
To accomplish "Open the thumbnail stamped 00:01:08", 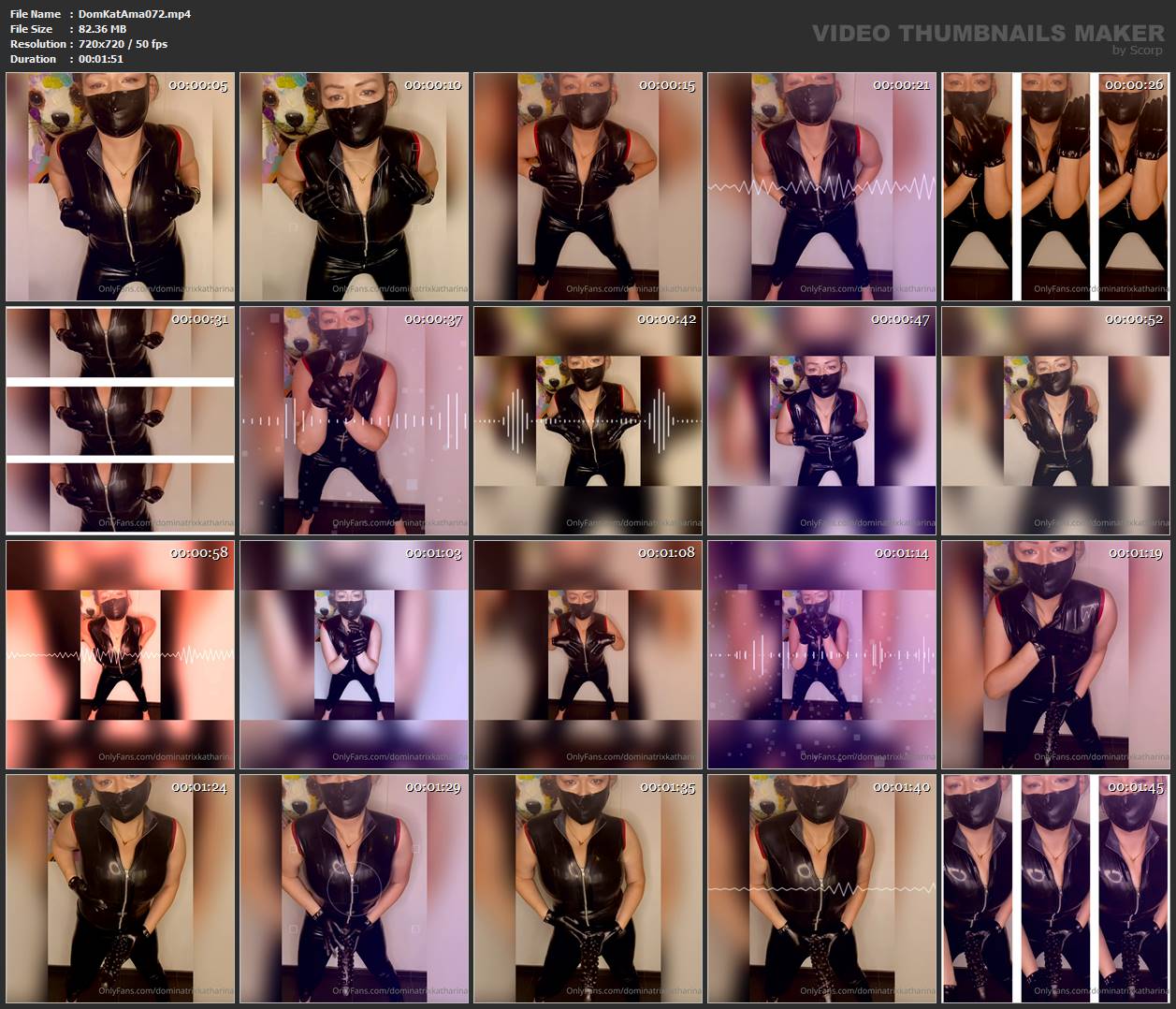I will click(x=588, y=655).
